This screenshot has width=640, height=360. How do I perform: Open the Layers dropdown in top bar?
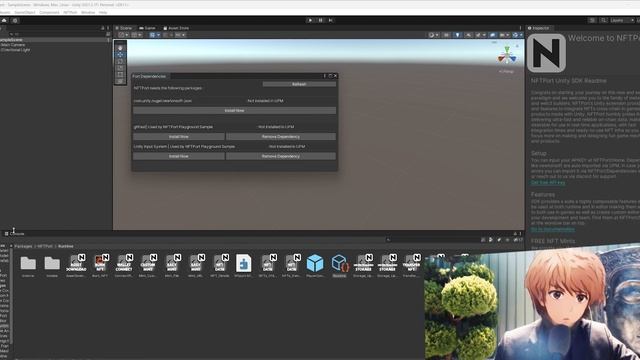(622, 20)
